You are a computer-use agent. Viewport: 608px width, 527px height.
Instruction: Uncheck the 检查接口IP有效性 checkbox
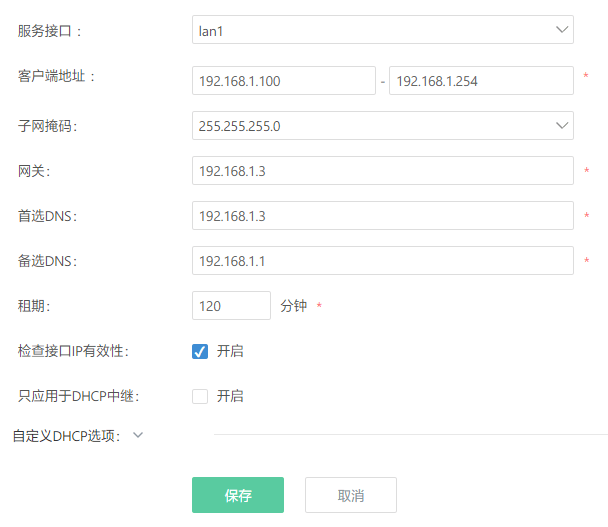point(200,351)
